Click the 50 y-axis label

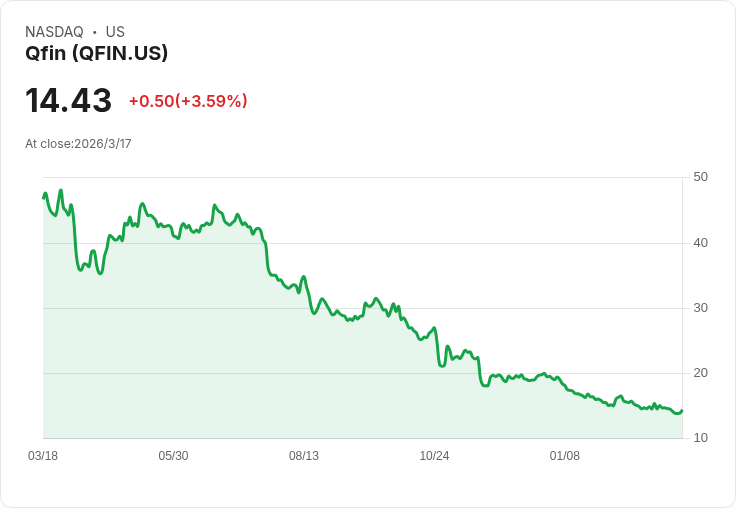point(700,177)
